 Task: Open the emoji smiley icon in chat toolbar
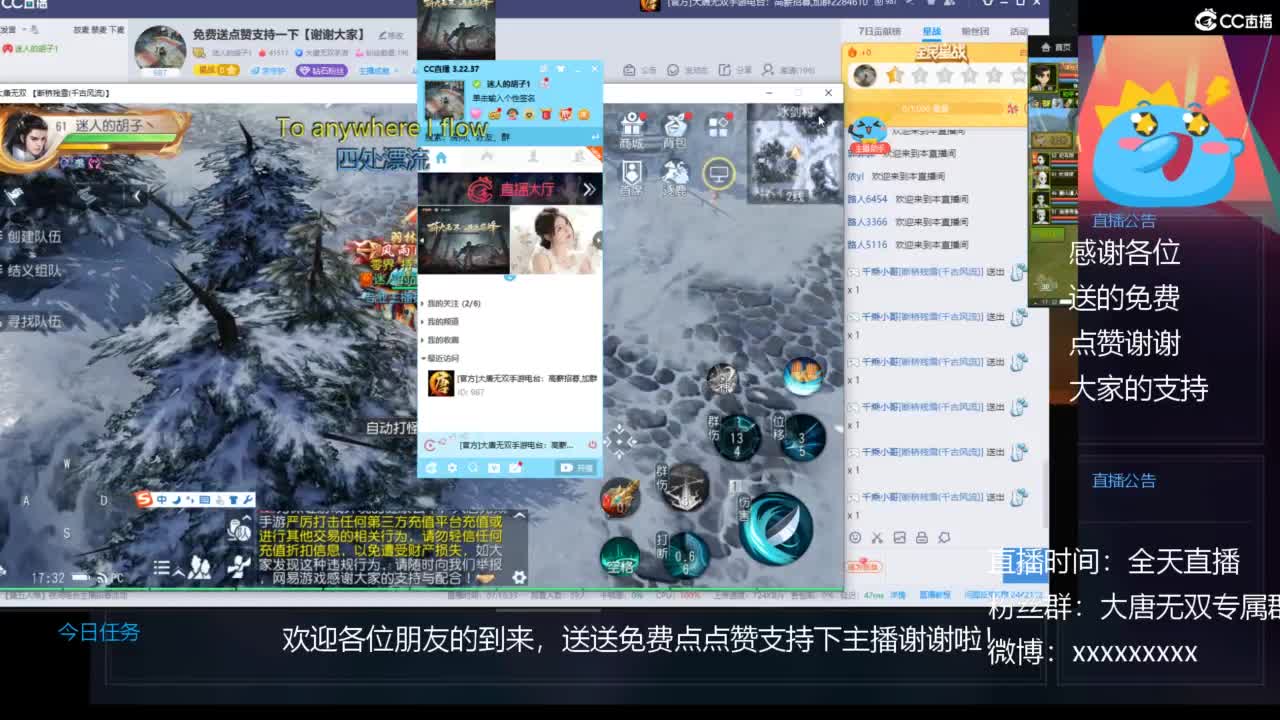(855, 538)
